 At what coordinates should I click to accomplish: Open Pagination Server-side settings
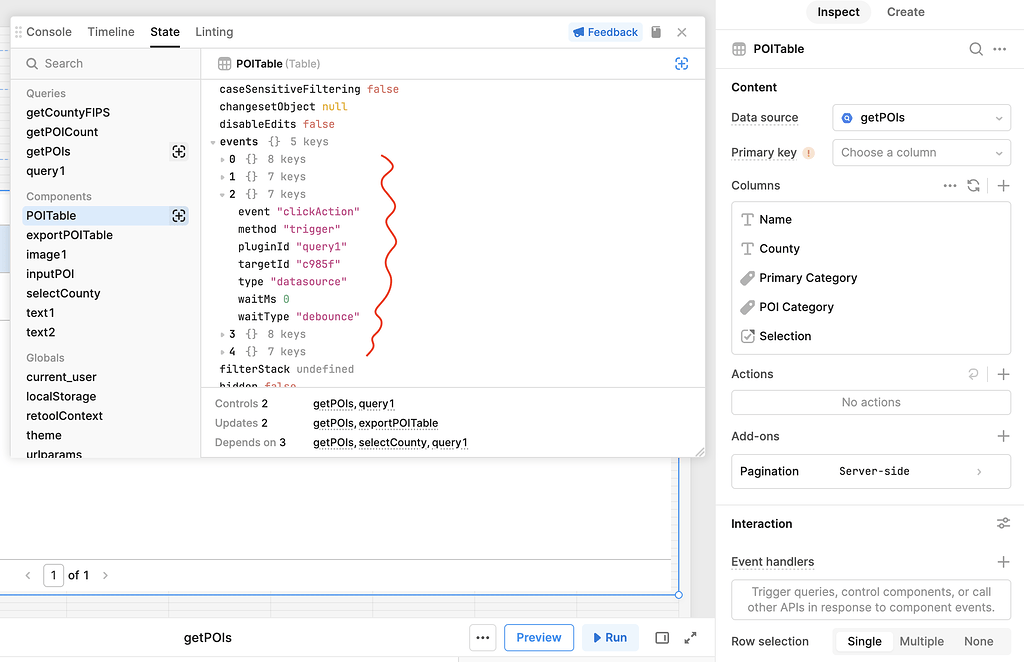[871, 471]
